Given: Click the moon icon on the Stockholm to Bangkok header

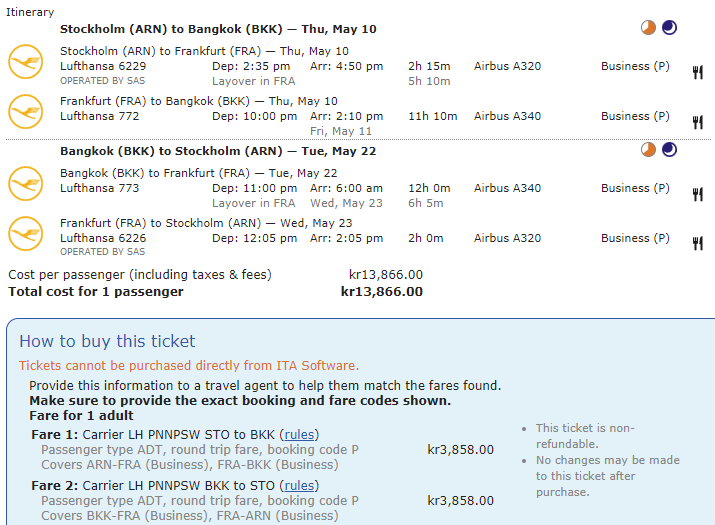Looking at the screenshot, I should pyautogui.click(x=669, y=28).
